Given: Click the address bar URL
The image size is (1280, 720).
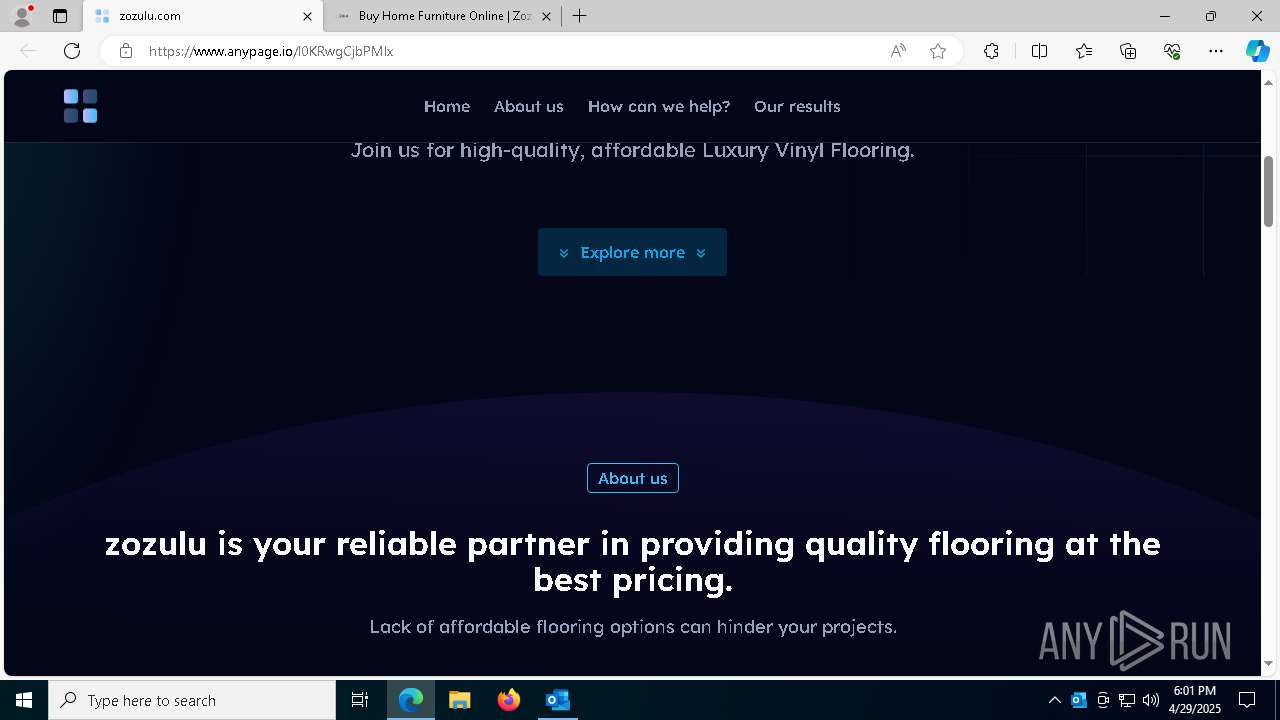Looking at the screenshot, I should (x=271, y=51).
